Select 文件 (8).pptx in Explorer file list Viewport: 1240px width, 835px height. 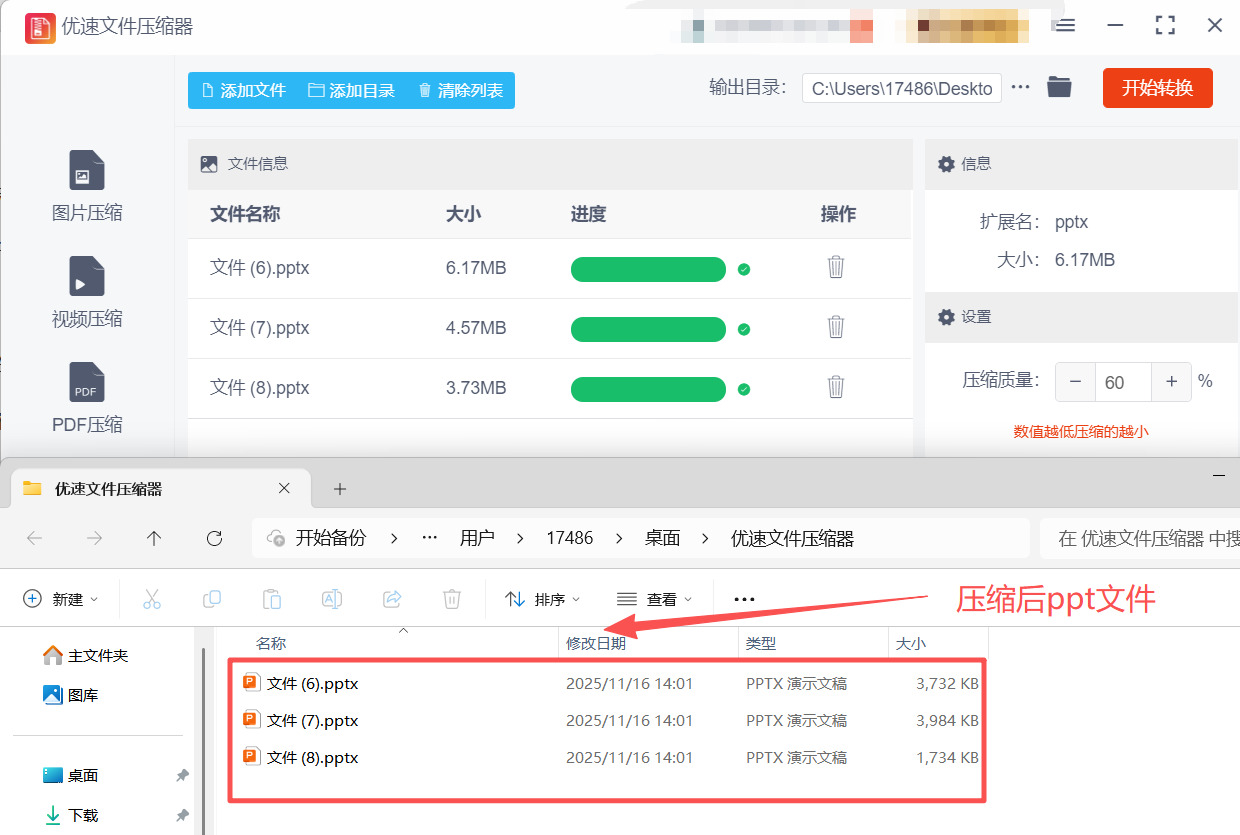[610, 757]
